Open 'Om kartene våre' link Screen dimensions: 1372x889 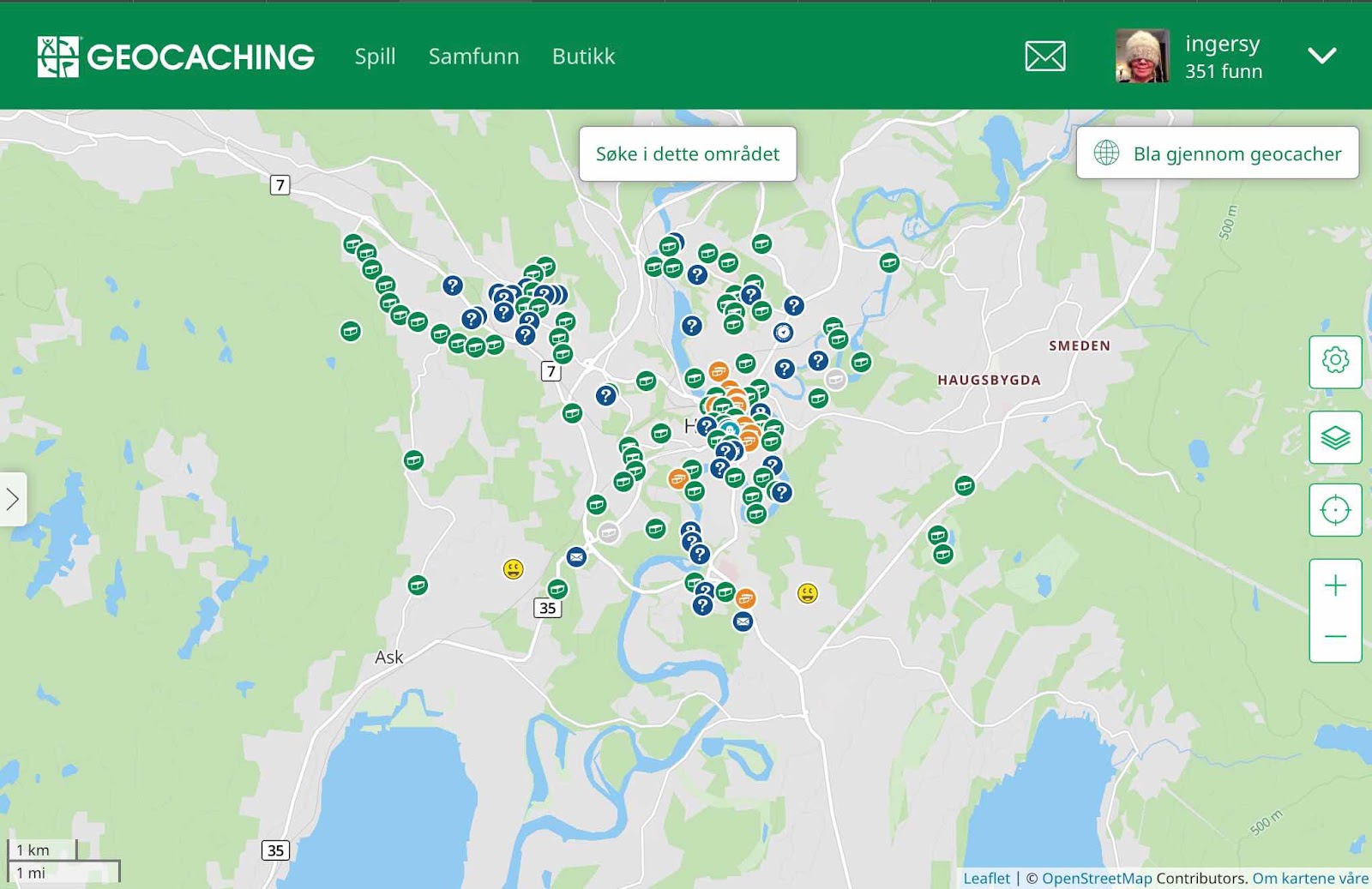(1310, 878)
